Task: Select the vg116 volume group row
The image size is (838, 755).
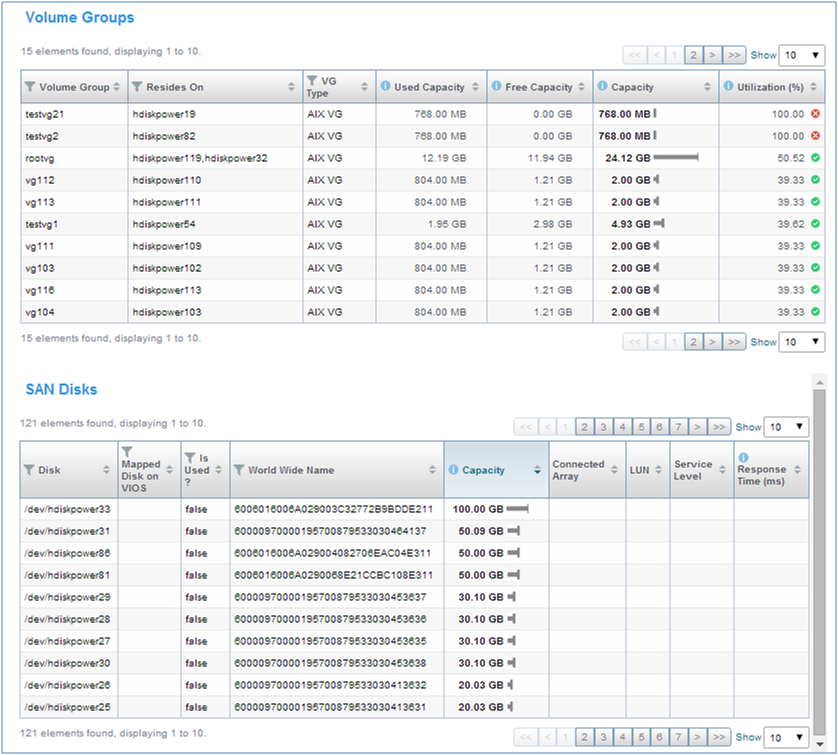Action: pyautogui.click(x=423, y=290)
